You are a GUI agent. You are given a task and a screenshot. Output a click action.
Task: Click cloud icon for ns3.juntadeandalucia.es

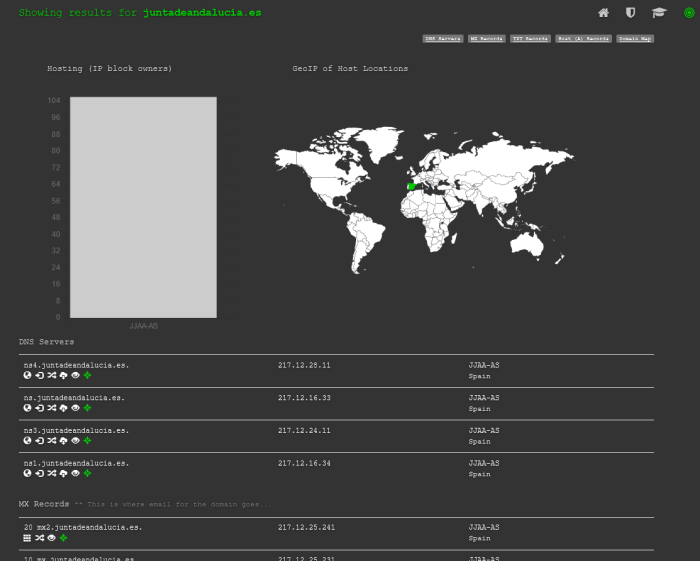[63, 440]
